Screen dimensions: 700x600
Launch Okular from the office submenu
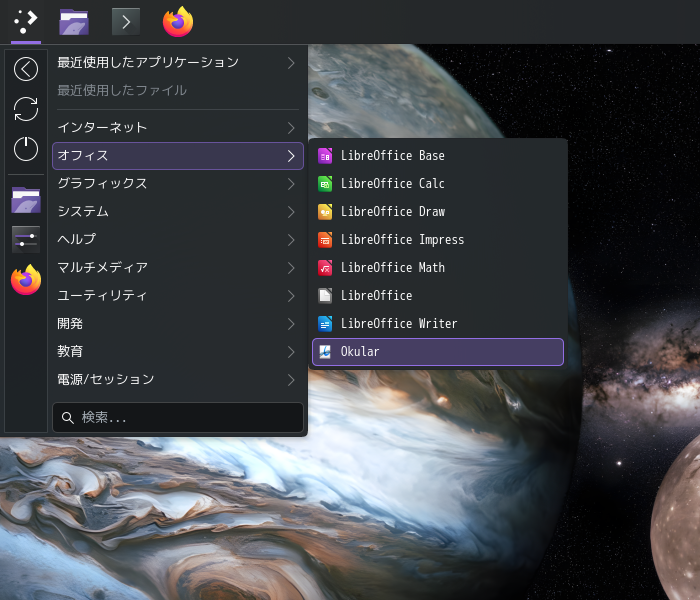(438, 352)
